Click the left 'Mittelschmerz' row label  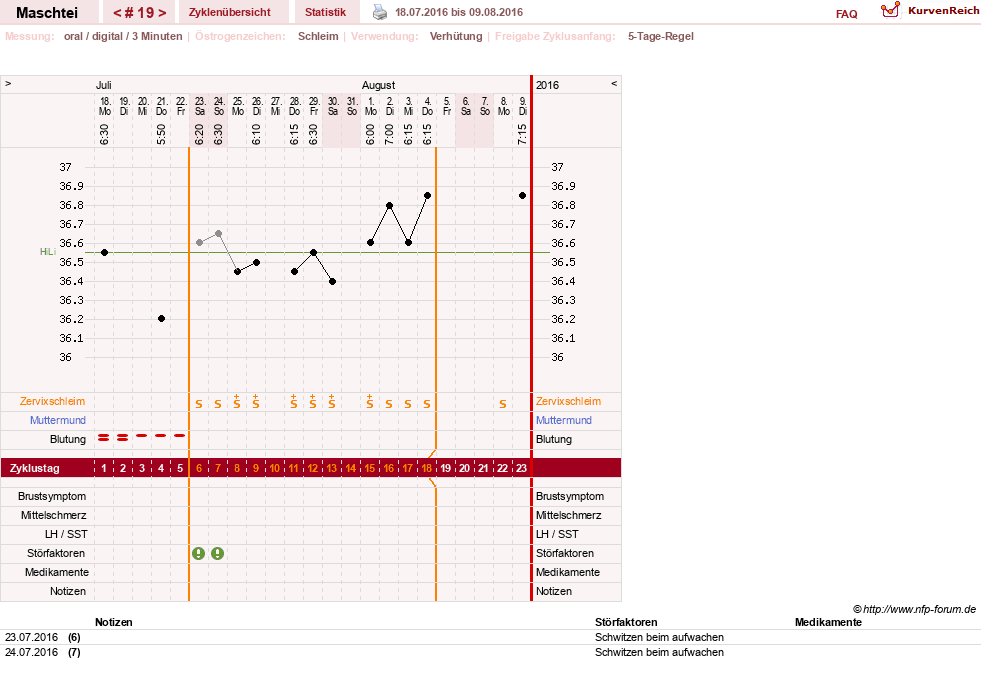click(53, 515)
